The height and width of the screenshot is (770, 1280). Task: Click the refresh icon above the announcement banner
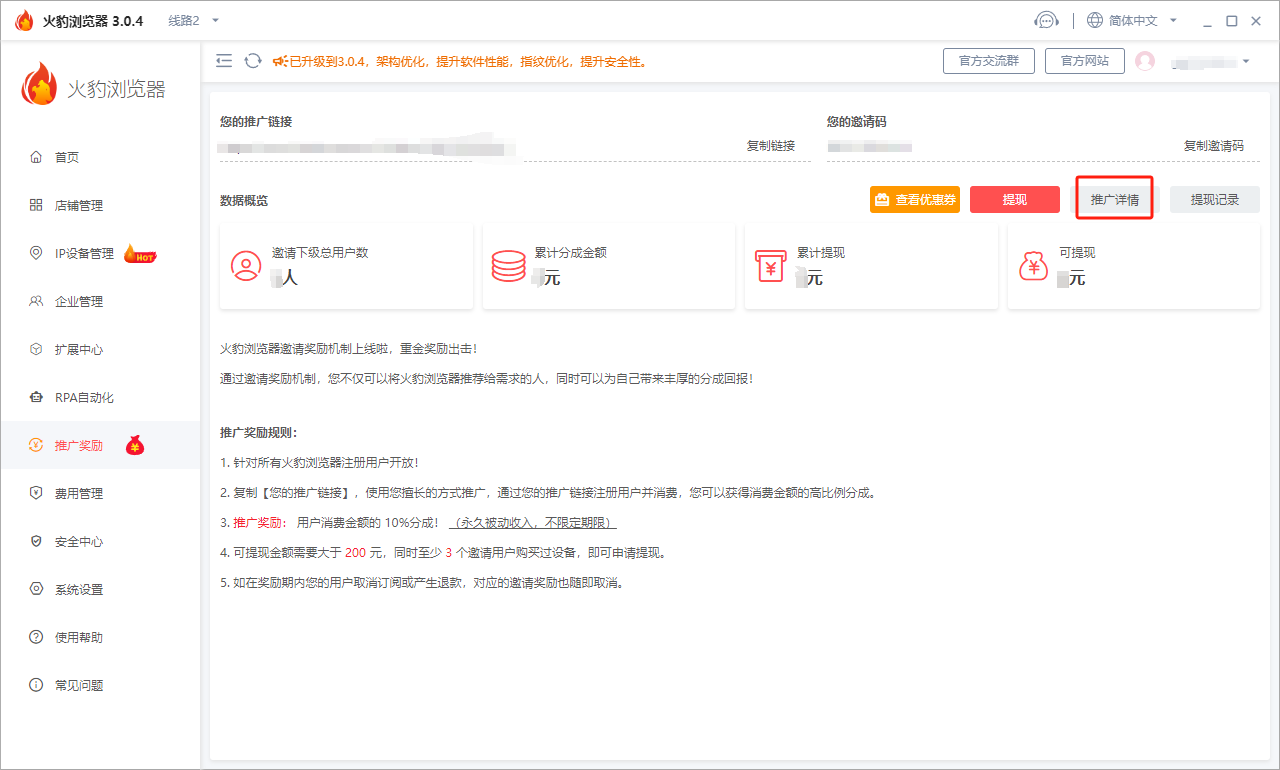click(252, 60)
